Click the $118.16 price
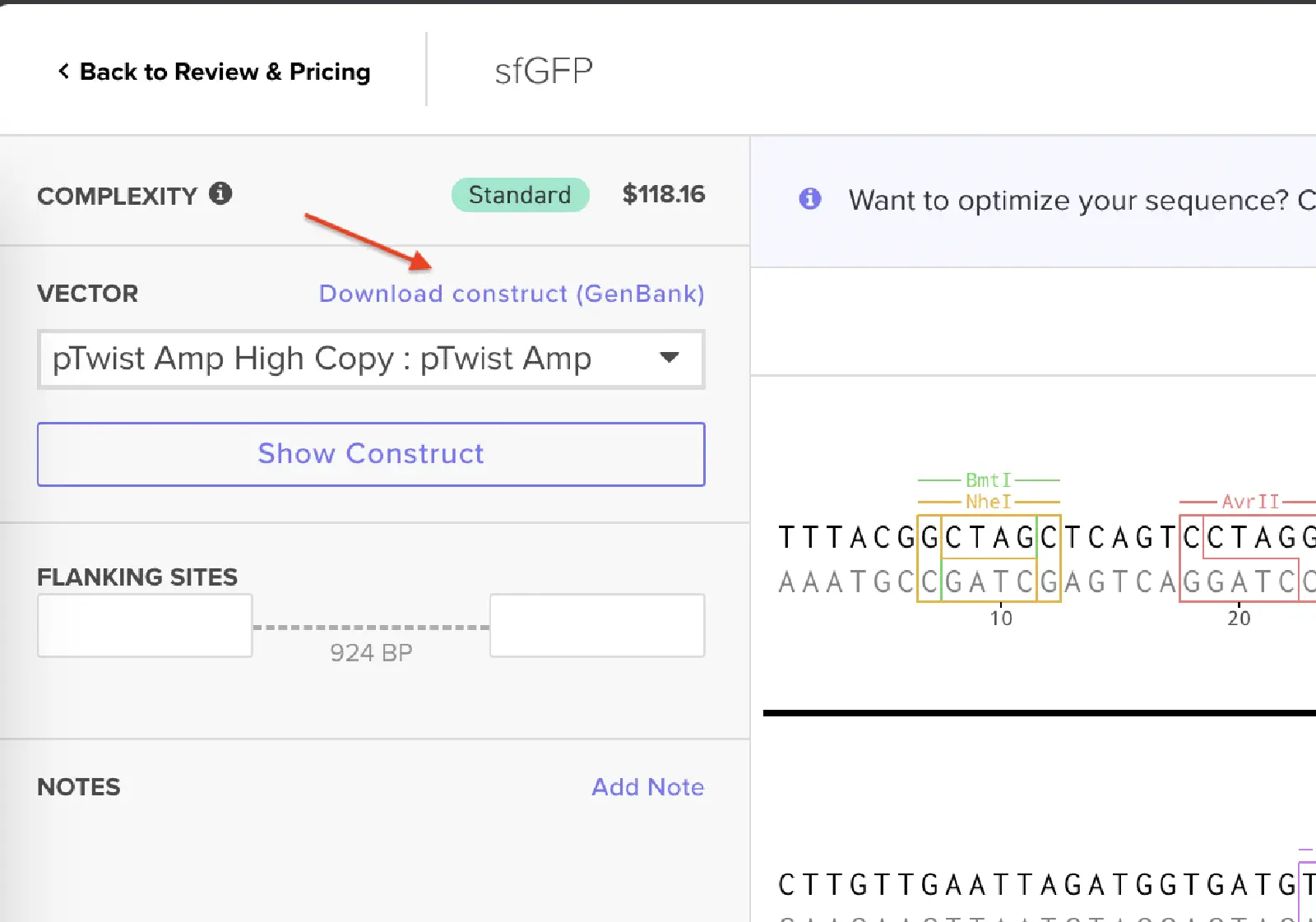The width and height of the screenshot is (1316, 922). coord(664,194)
